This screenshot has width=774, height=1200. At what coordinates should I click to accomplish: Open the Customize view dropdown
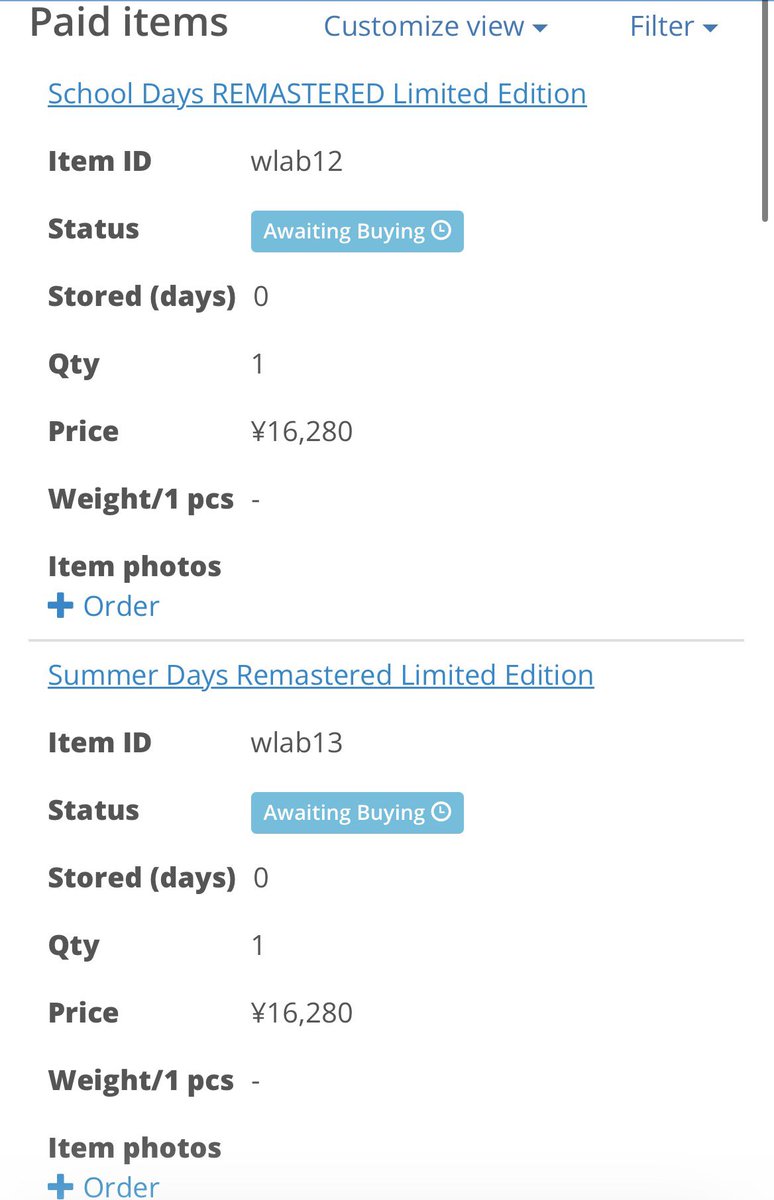pyautogui.click(x=435, y=26)
